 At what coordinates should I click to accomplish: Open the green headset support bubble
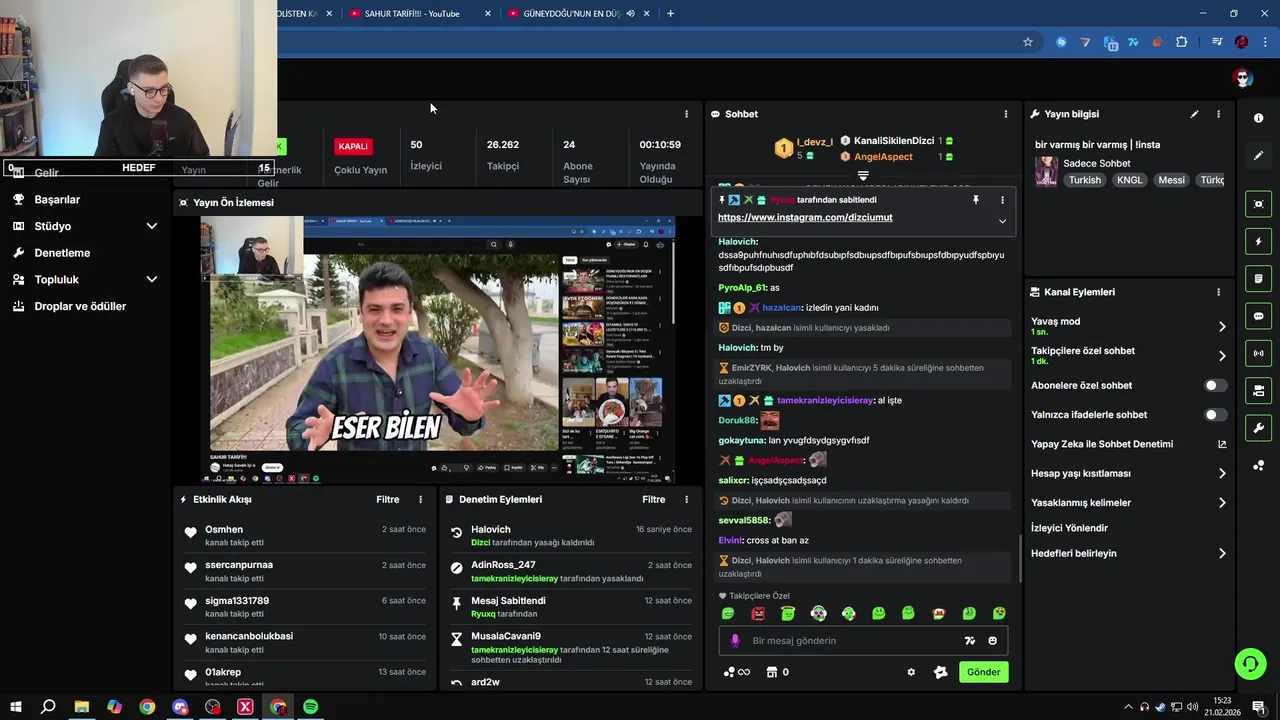pos(1250,663)
